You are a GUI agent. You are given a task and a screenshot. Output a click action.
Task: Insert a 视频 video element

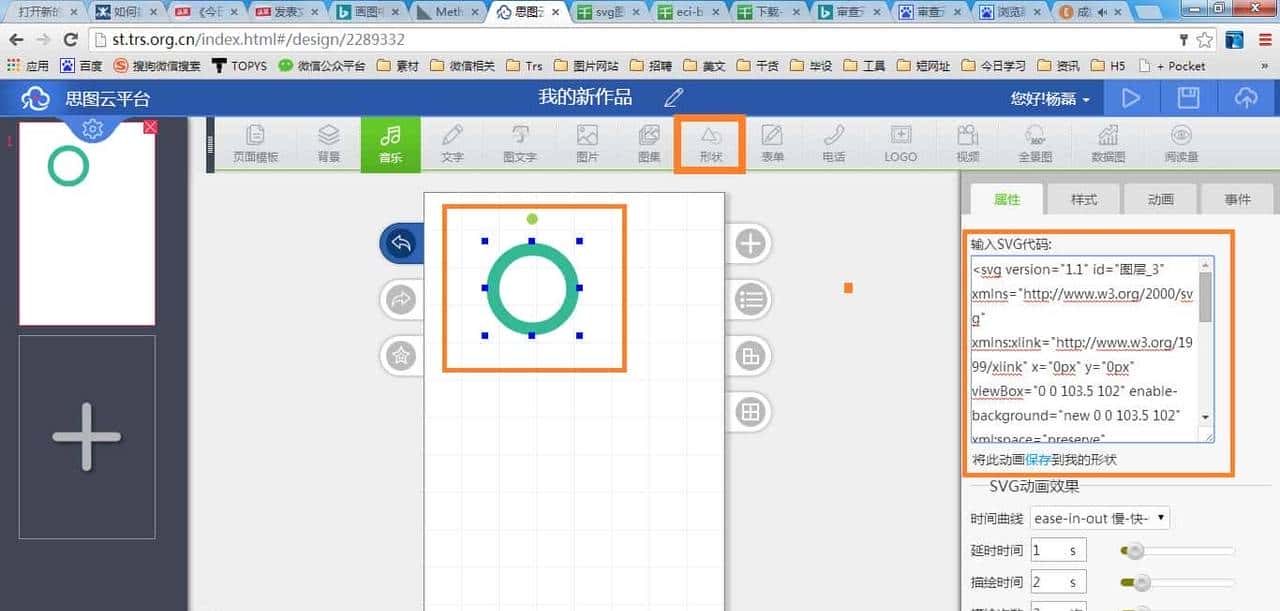click(x=967, y=144)
